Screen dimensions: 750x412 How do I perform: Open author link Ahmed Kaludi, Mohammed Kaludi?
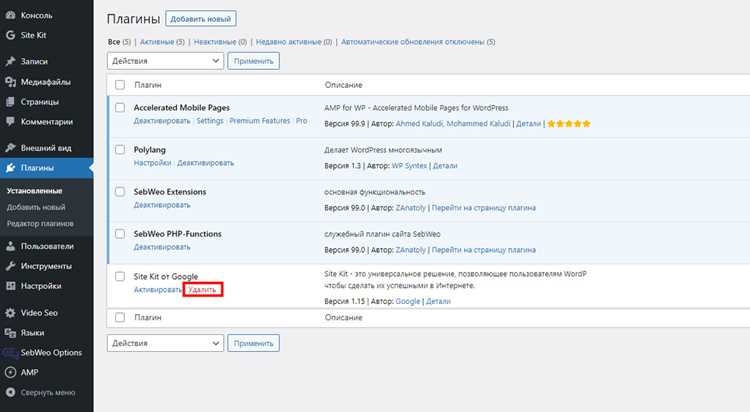[x=453, y=123]
